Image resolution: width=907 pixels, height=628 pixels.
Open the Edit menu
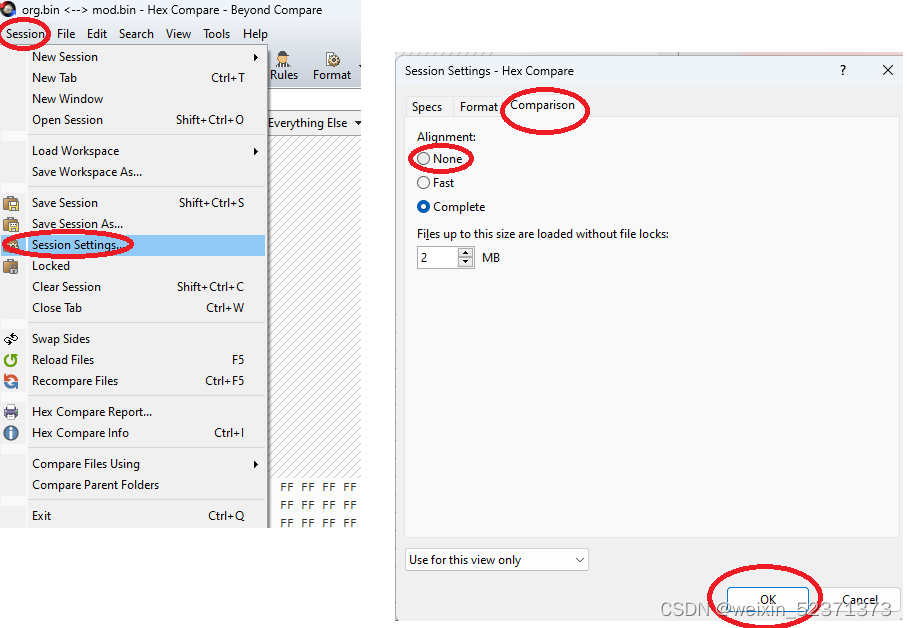[x=97, y=34]
